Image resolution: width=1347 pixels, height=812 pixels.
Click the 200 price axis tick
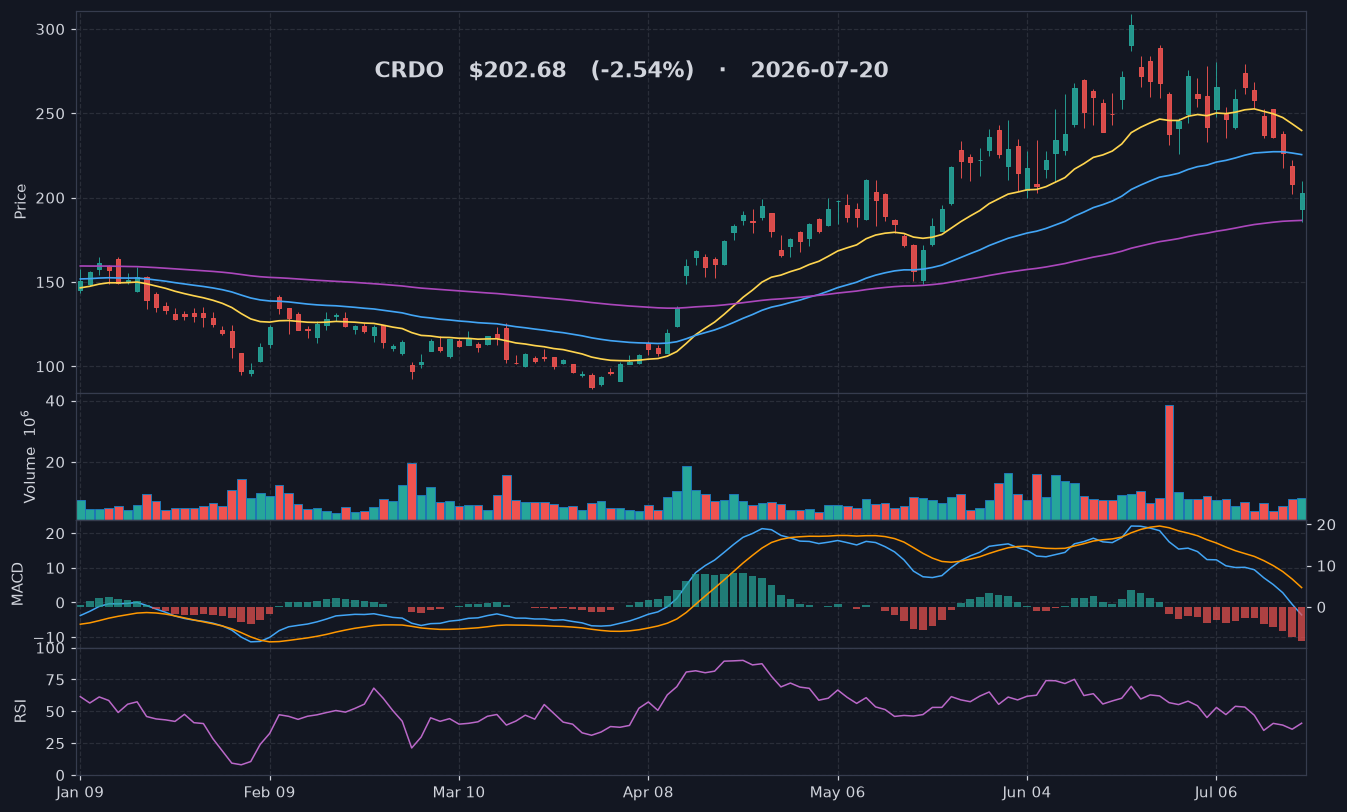(52, 198)
